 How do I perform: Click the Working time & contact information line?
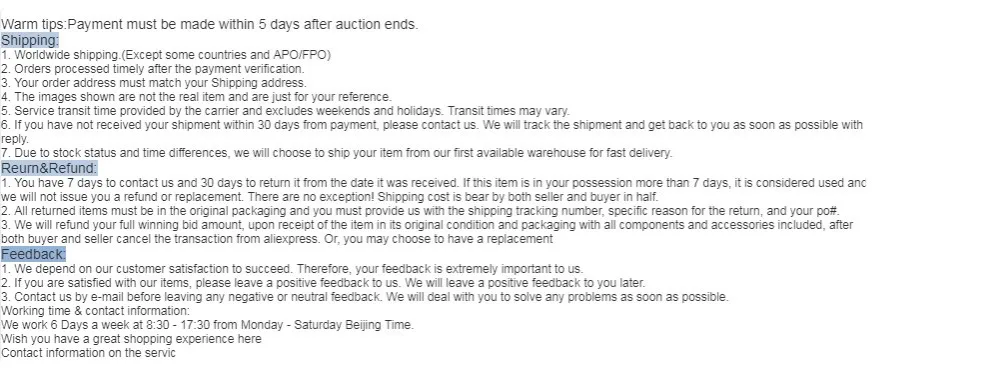click(x=96, y=311)
